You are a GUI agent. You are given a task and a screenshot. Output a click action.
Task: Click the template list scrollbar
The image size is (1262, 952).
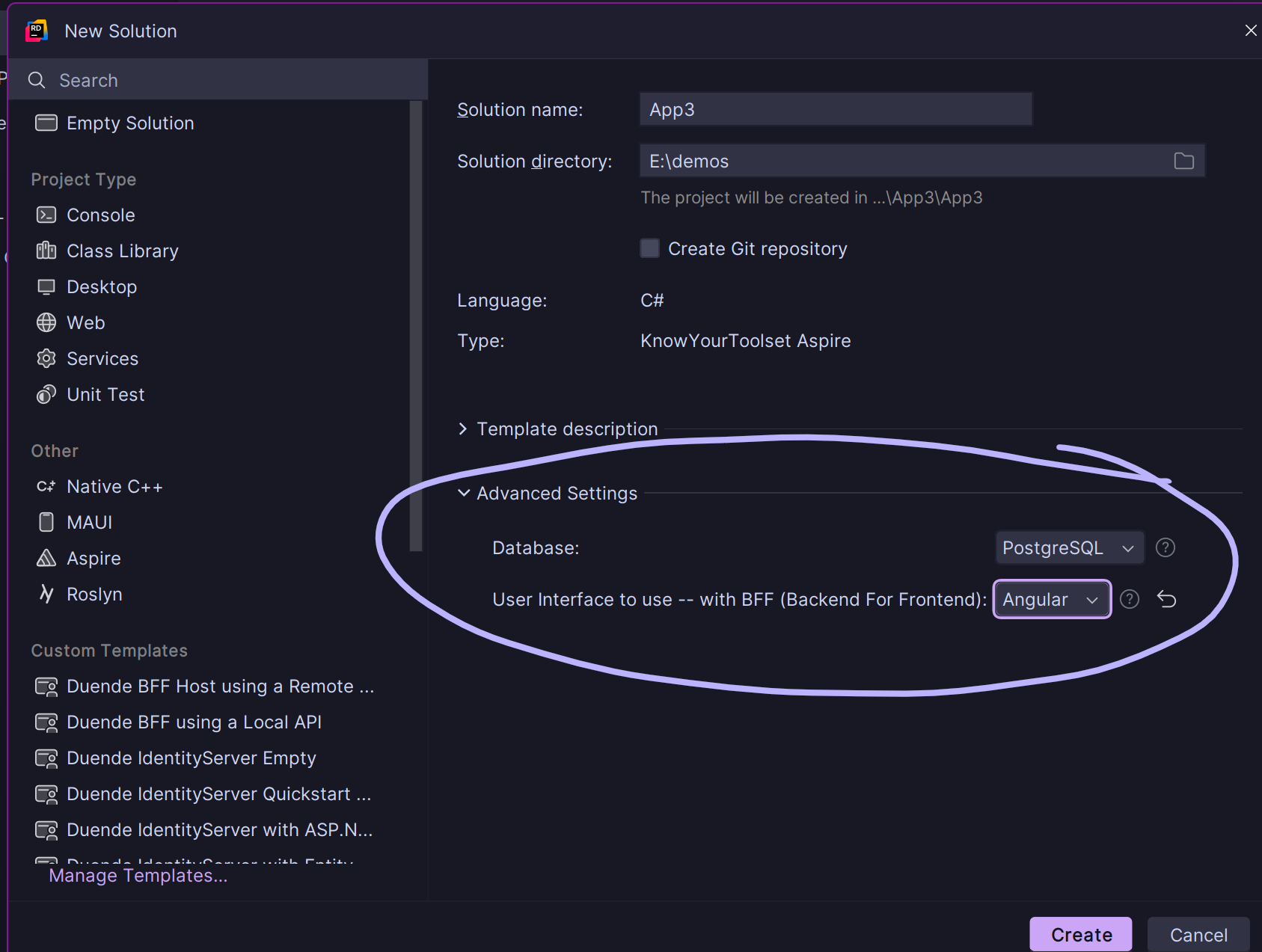click(x=416, y=326)
